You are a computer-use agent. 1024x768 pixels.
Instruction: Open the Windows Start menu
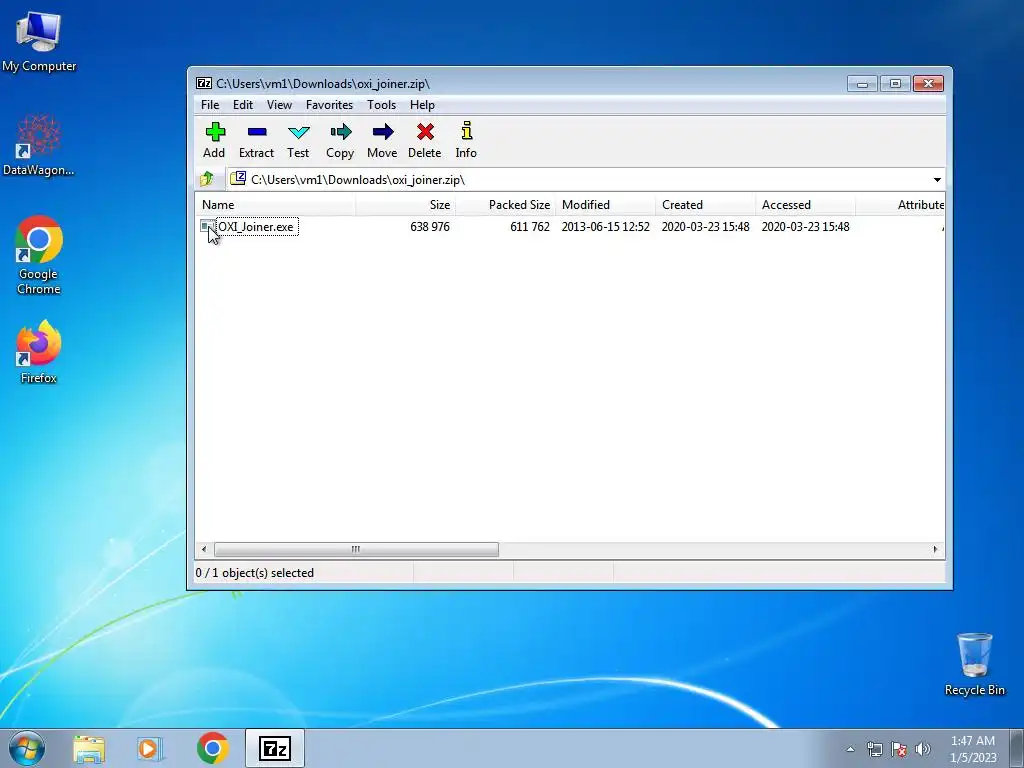tap(27, 748)
